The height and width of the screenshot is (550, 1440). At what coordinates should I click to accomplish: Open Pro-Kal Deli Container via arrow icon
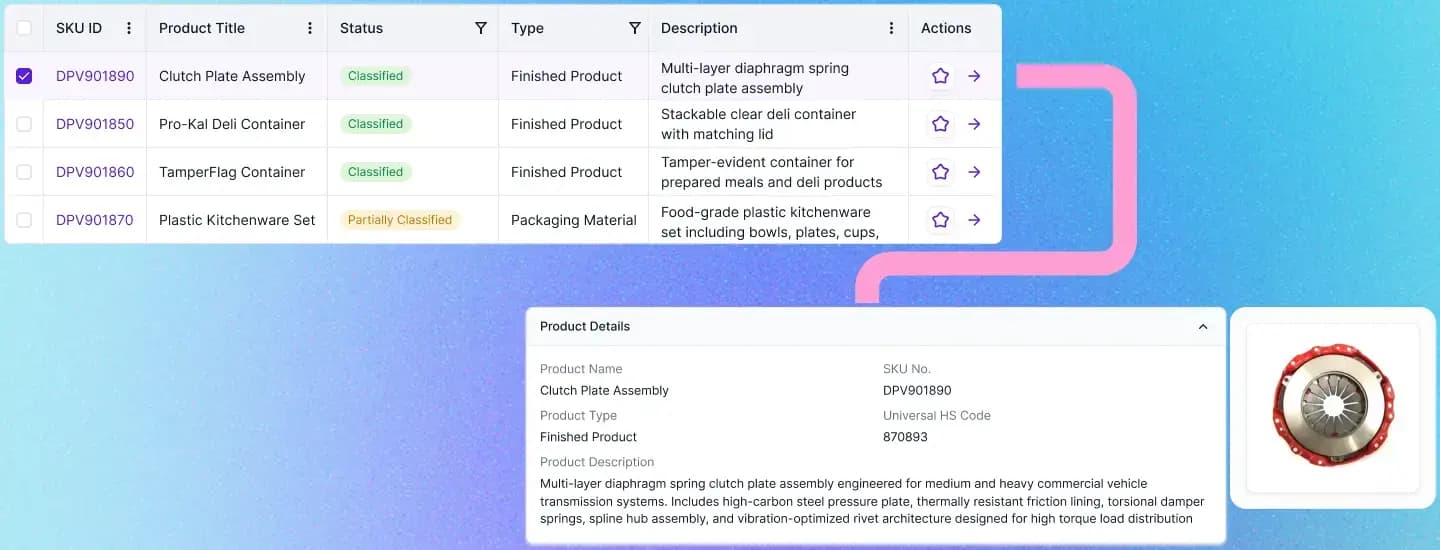coord(975,124)
